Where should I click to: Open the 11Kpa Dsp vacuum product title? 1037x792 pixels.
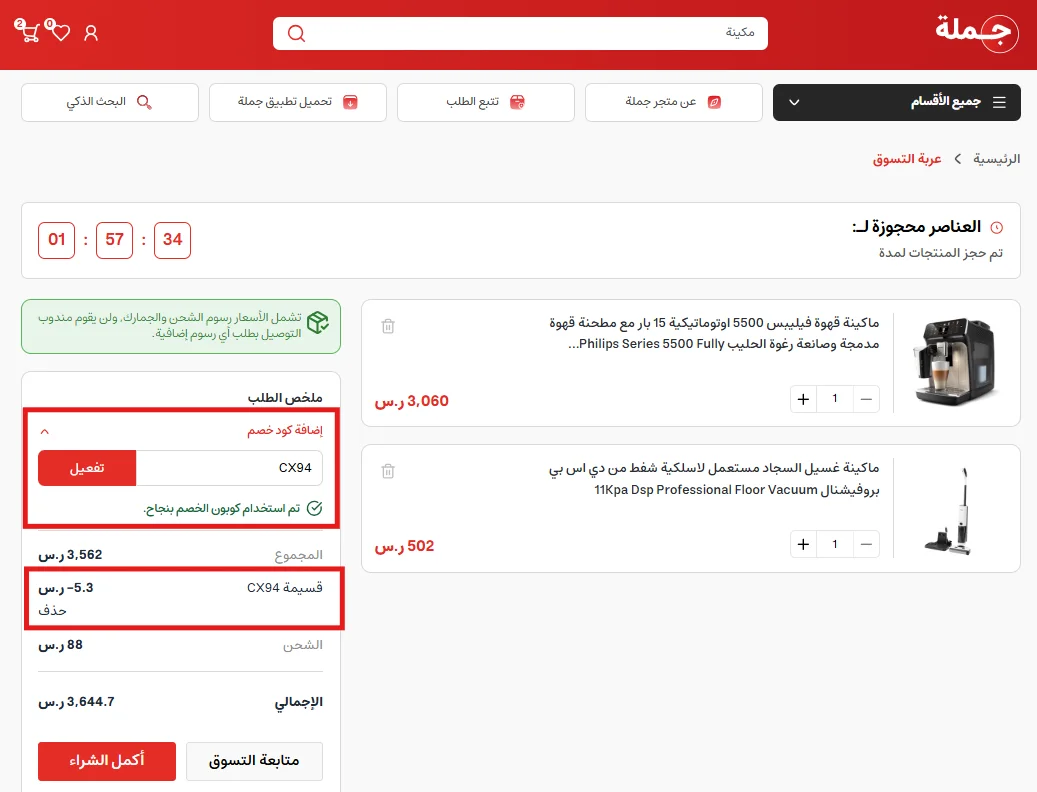pyautogui.click(x=714, y=479)
